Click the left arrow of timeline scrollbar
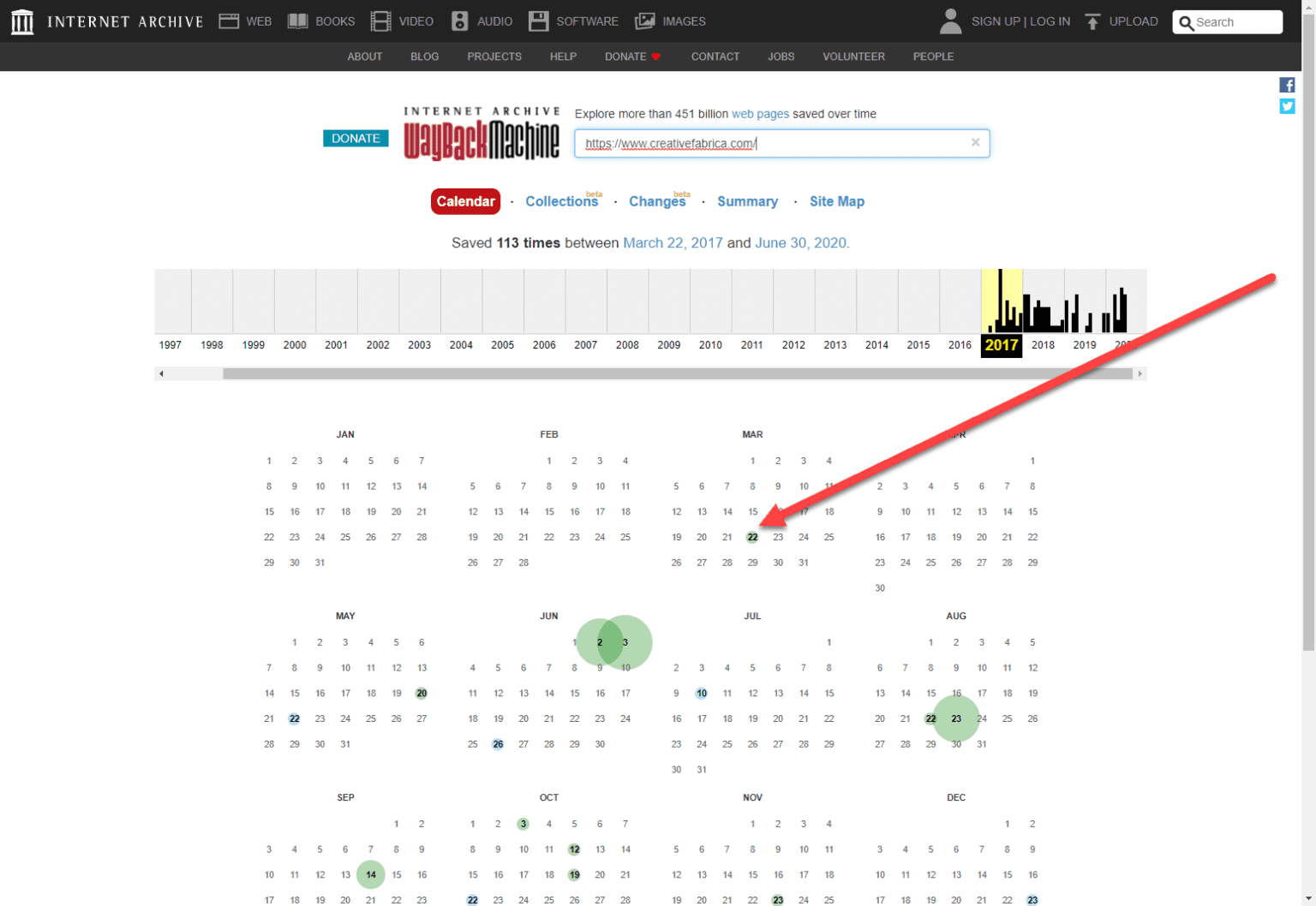The image size is (1316, 906). (161, 373)
